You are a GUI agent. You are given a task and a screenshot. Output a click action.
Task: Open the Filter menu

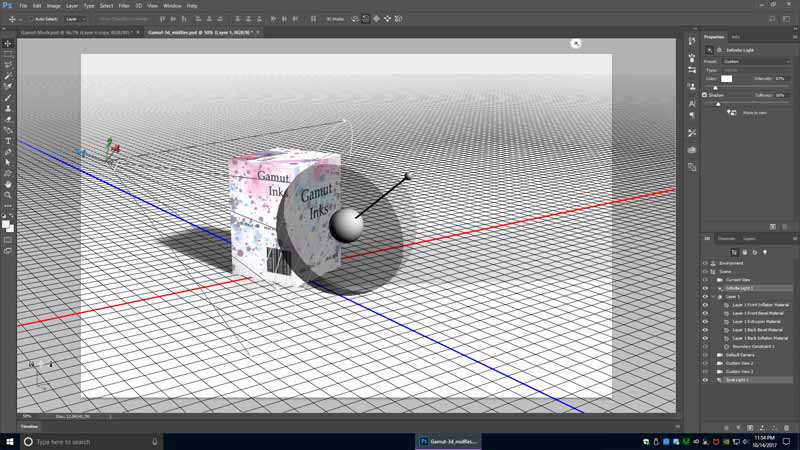tap(124, 6)
